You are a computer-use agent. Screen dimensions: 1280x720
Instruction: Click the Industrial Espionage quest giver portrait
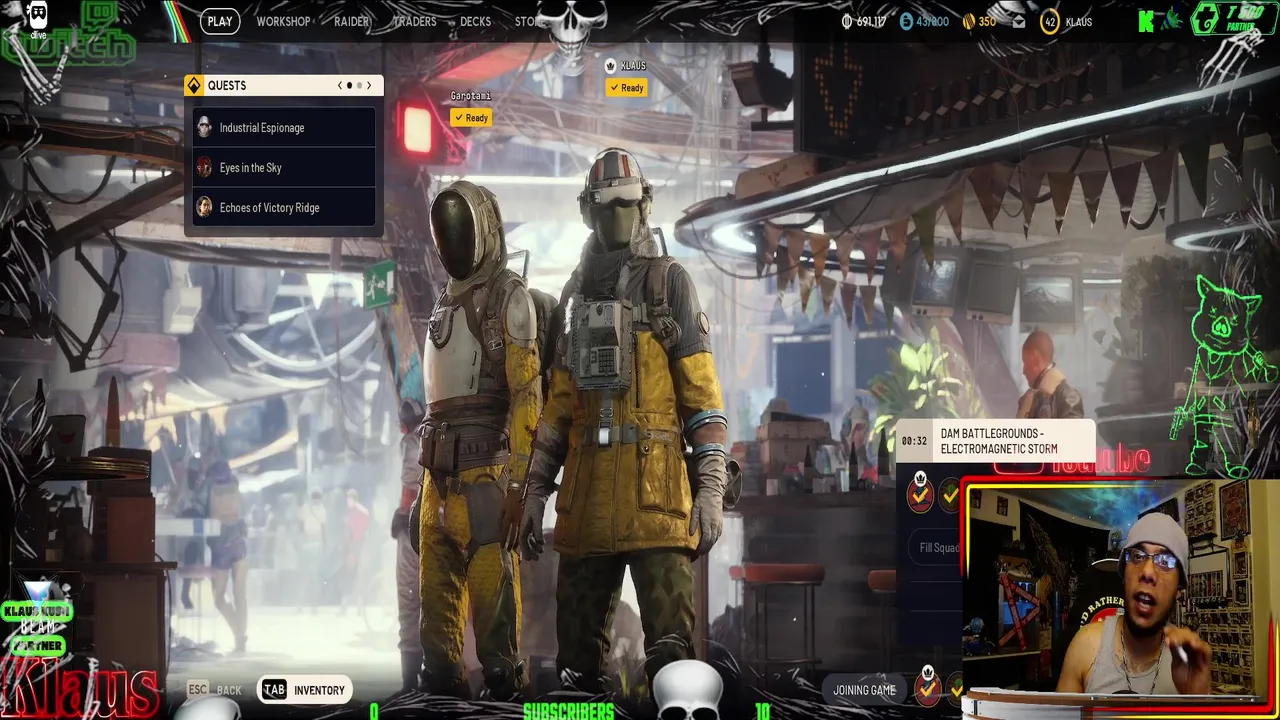click(x=204, y=127)
